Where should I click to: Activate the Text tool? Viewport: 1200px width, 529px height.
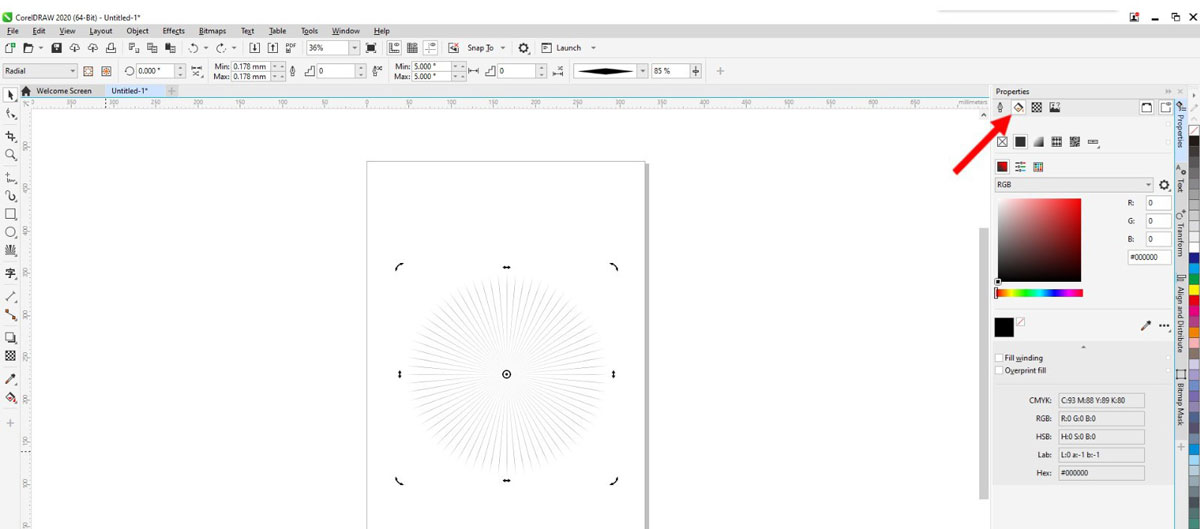pyautogui.click(x=11, y=273)
